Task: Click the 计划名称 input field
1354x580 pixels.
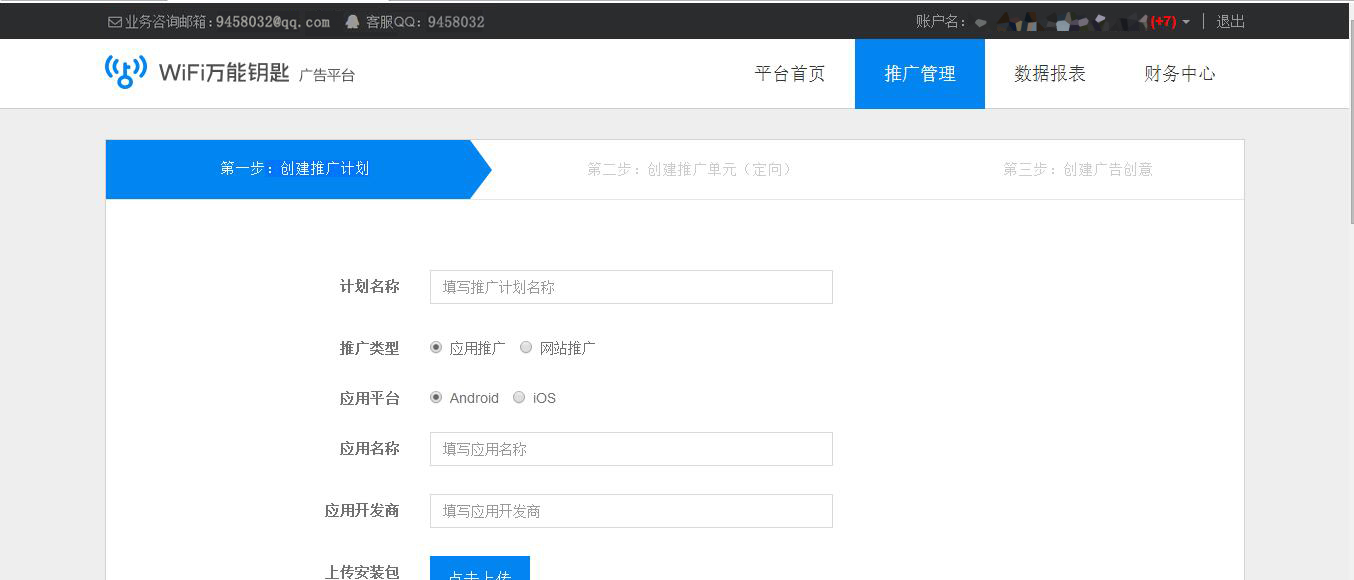Action: coord(630,287)
